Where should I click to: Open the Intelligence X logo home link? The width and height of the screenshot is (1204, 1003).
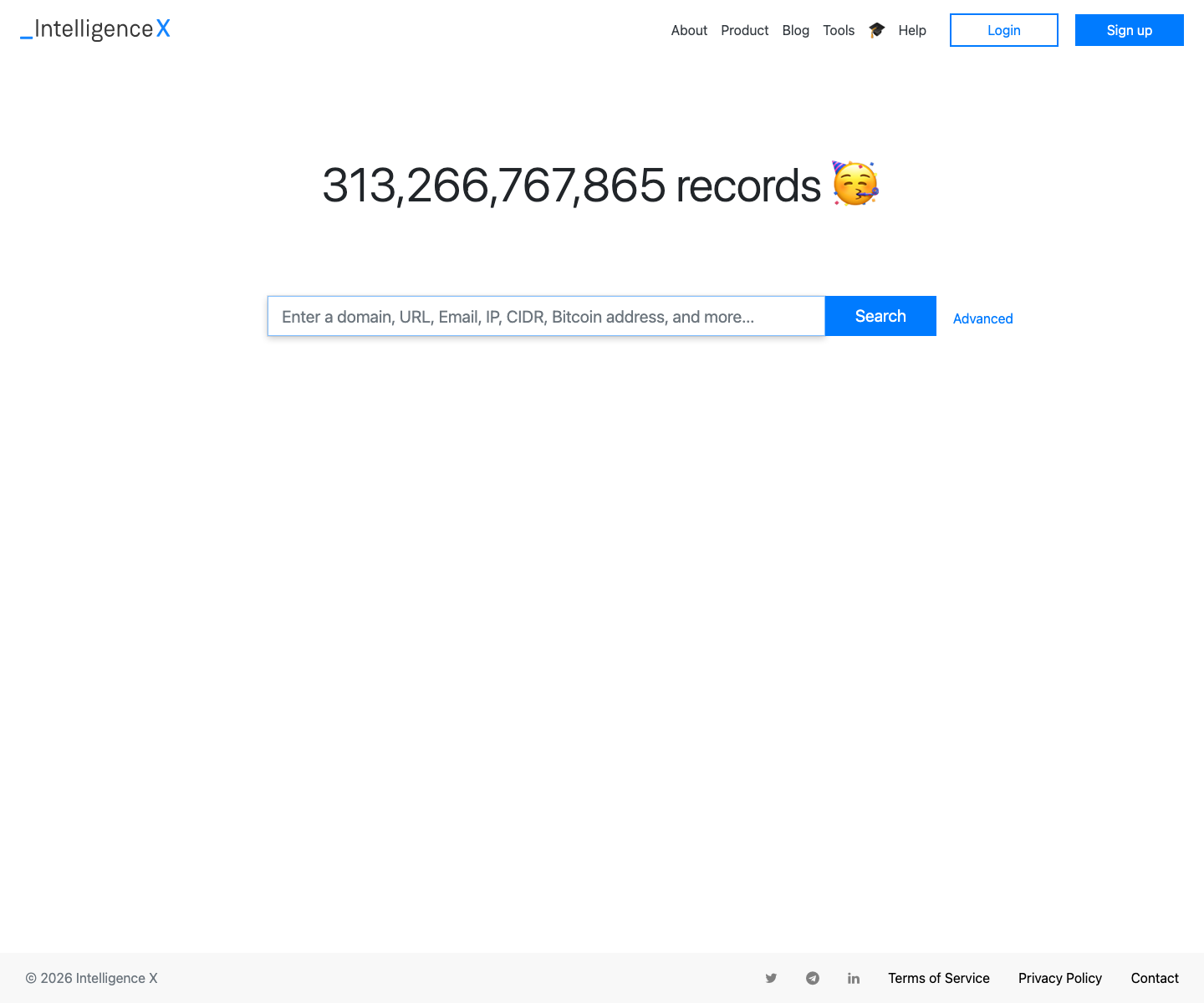pos(95,29)
